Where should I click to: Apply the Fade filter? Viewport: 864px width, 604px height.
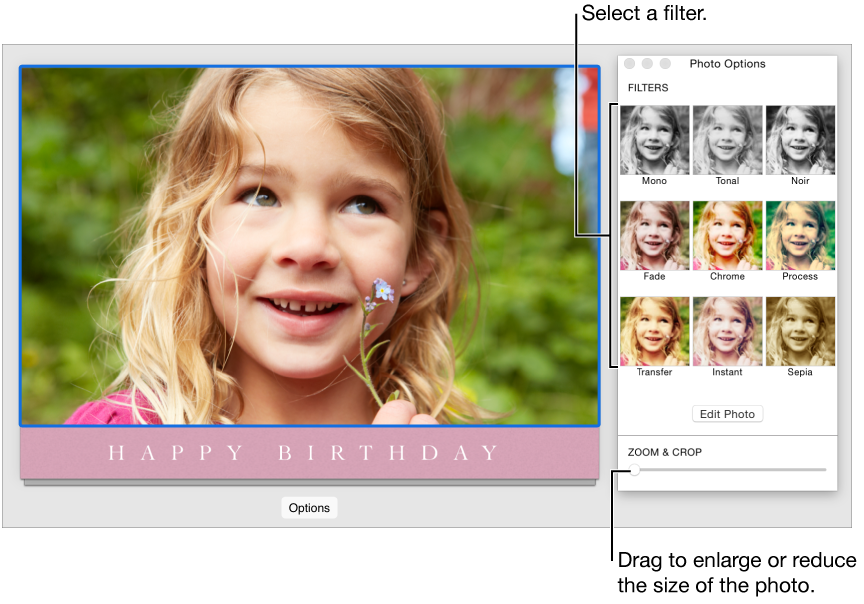coord(654,235)
